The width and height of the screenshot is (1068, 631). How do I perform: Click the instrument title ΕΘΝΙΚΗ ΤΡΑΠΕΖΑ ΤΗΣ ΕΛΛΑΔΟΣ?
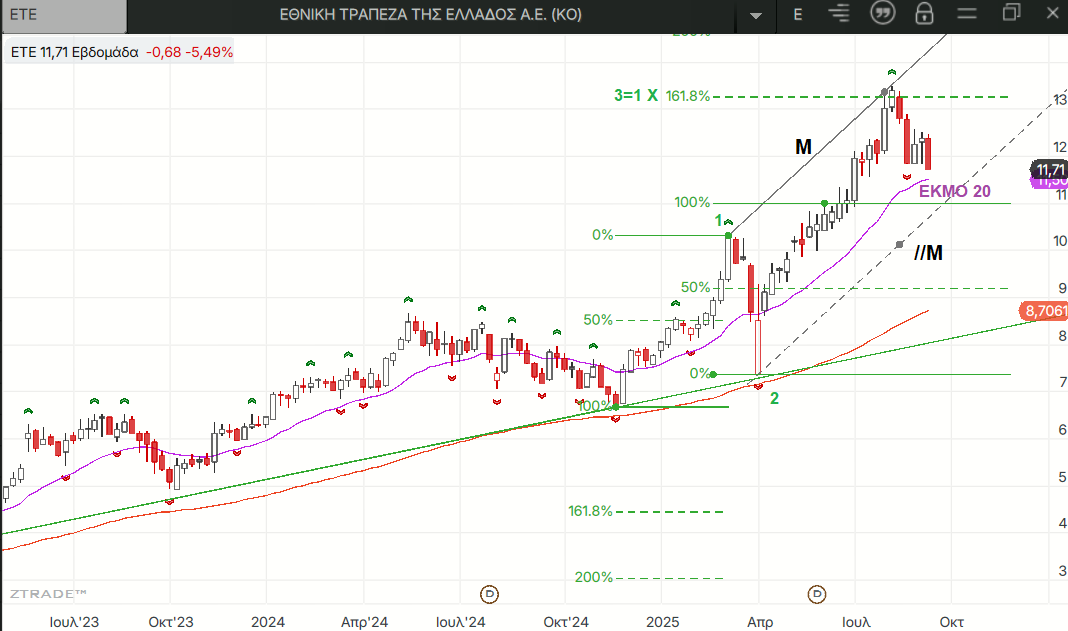point(430,14)
